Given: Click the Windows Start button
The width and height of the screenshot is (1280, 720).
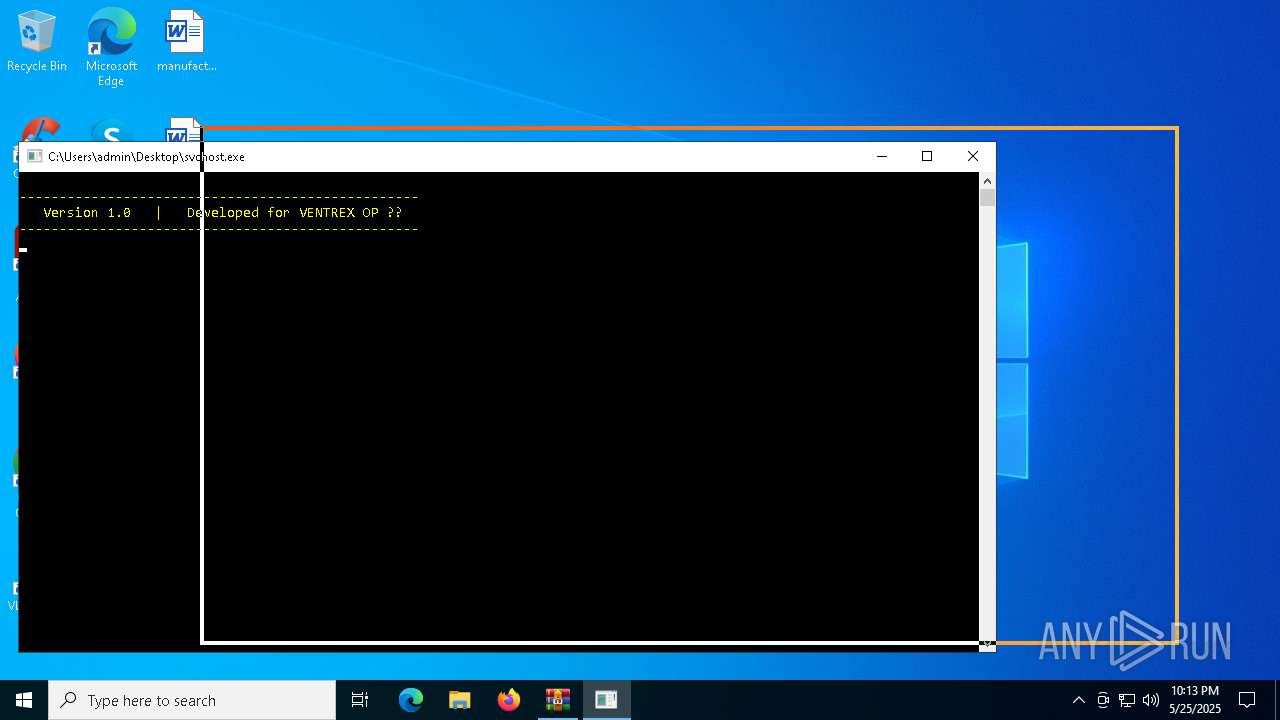Looking at the screenshot, I should tap(24, 700).
